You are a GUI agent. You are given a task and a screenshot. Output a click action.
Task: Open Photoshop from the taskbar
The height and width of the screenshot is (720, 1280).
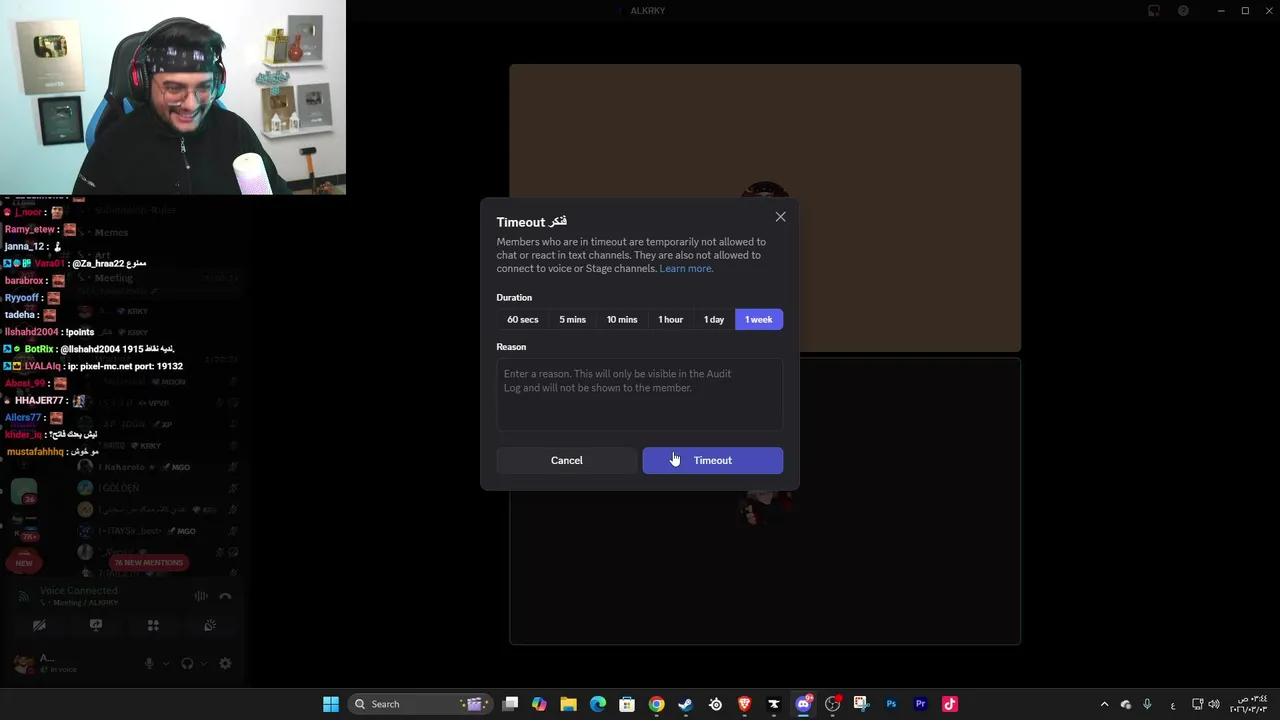[x=891, y=704]
